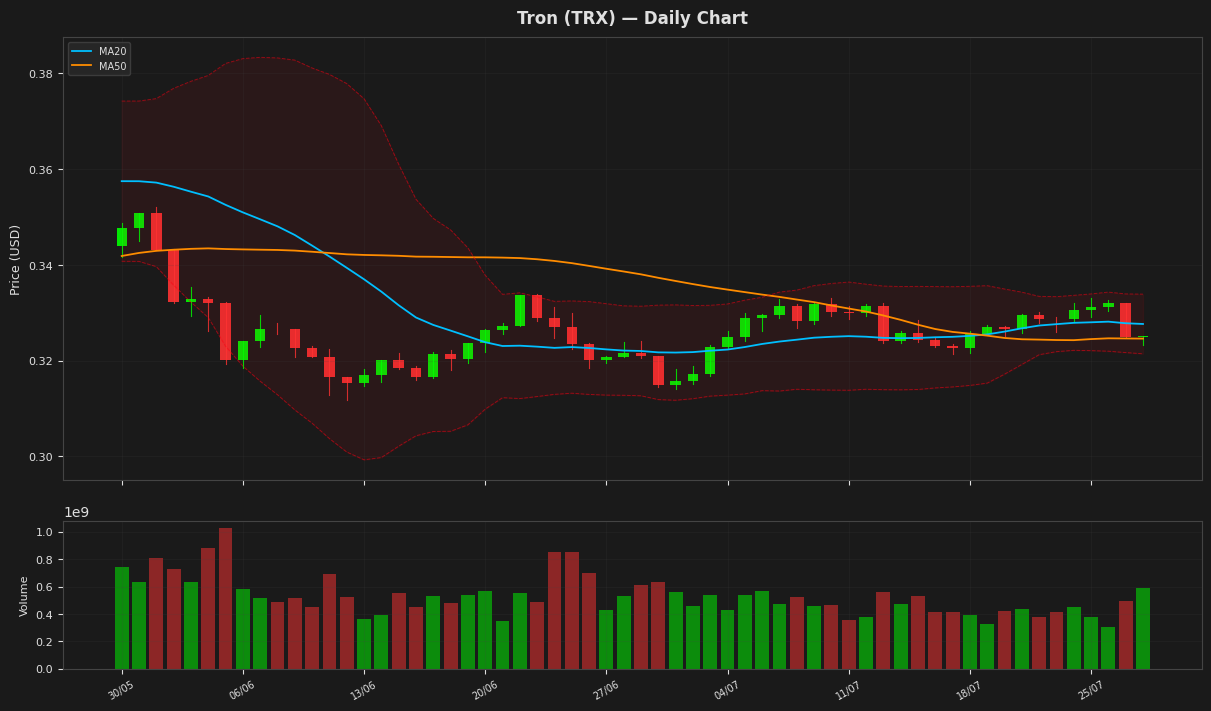Screen dimensions: 1211x711
Task: Click the 0.4 volume axis tick label
Action: pyautogui.click(x=46, y=614)
